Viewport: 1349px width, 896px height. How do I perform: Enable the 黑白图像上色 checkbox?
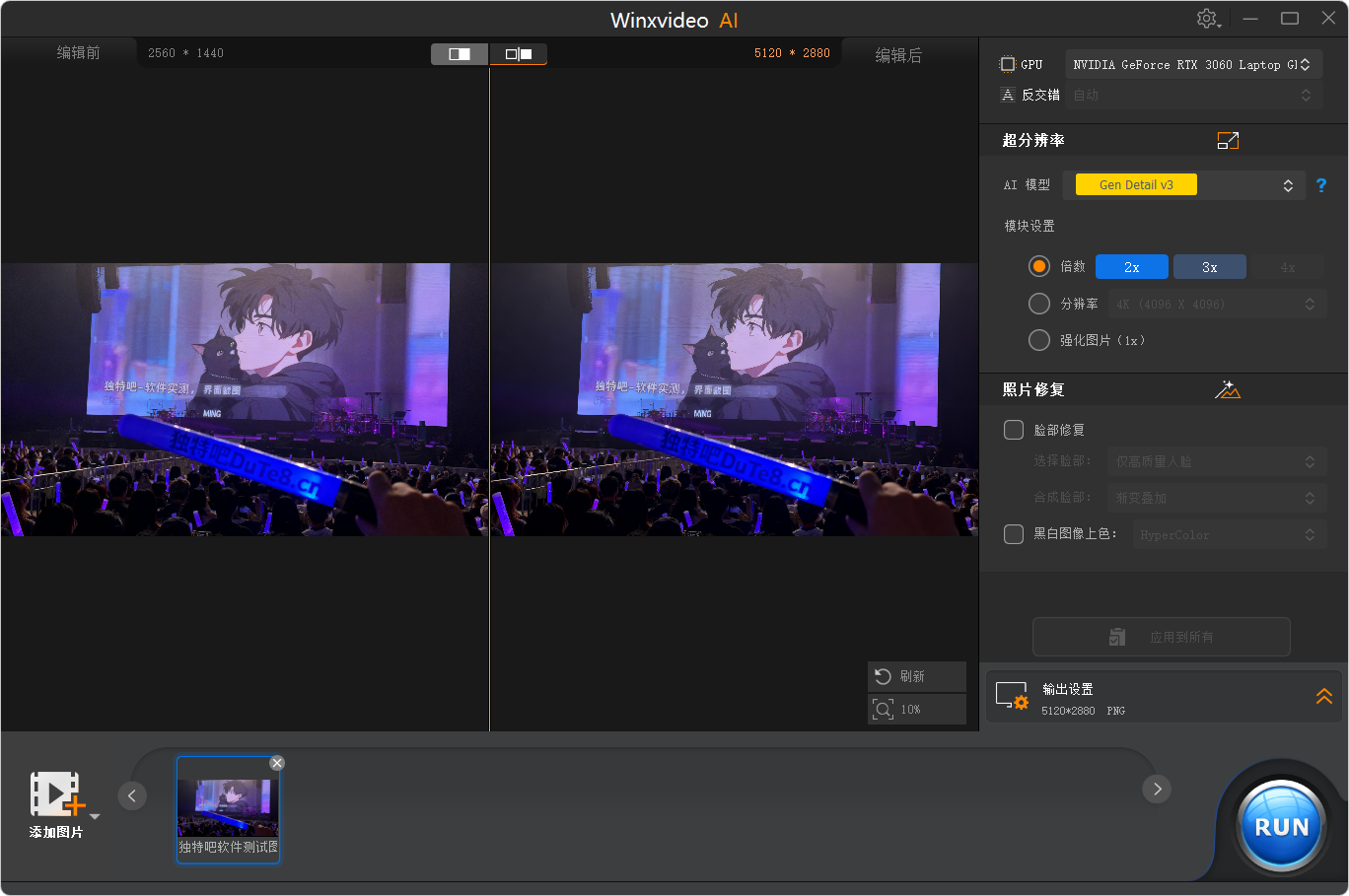(x=1014, y=534)
